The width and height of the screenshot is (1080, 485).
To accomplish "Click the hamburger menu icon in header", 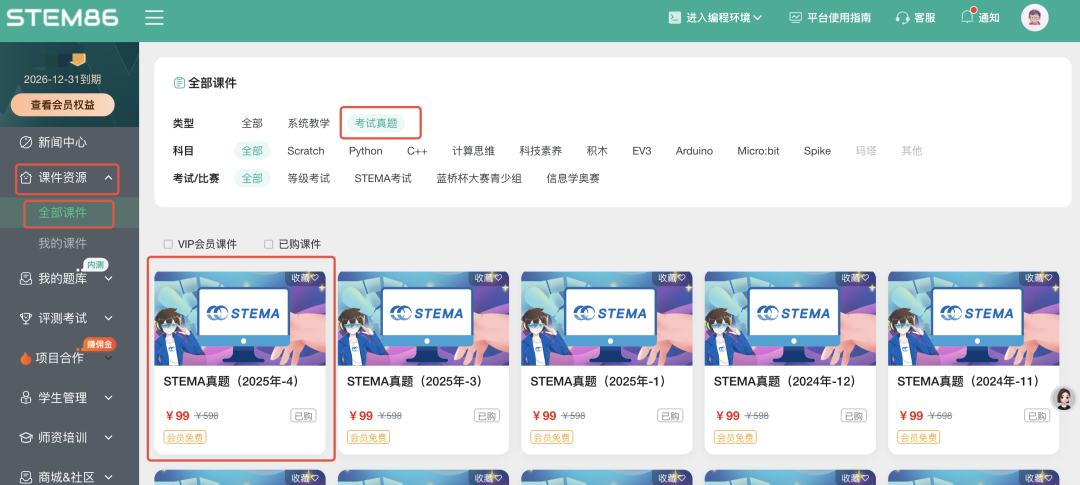I will click(x=154, y=18).
